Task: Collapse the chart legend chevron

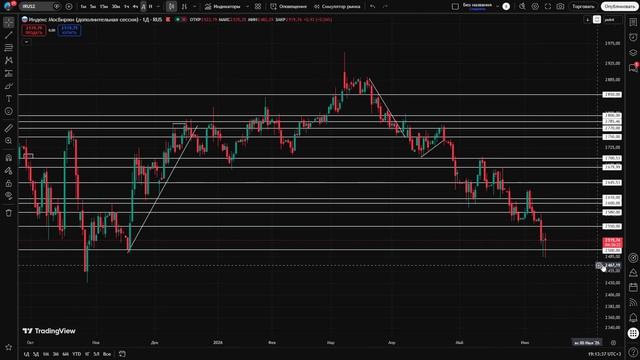Action: 27,42
